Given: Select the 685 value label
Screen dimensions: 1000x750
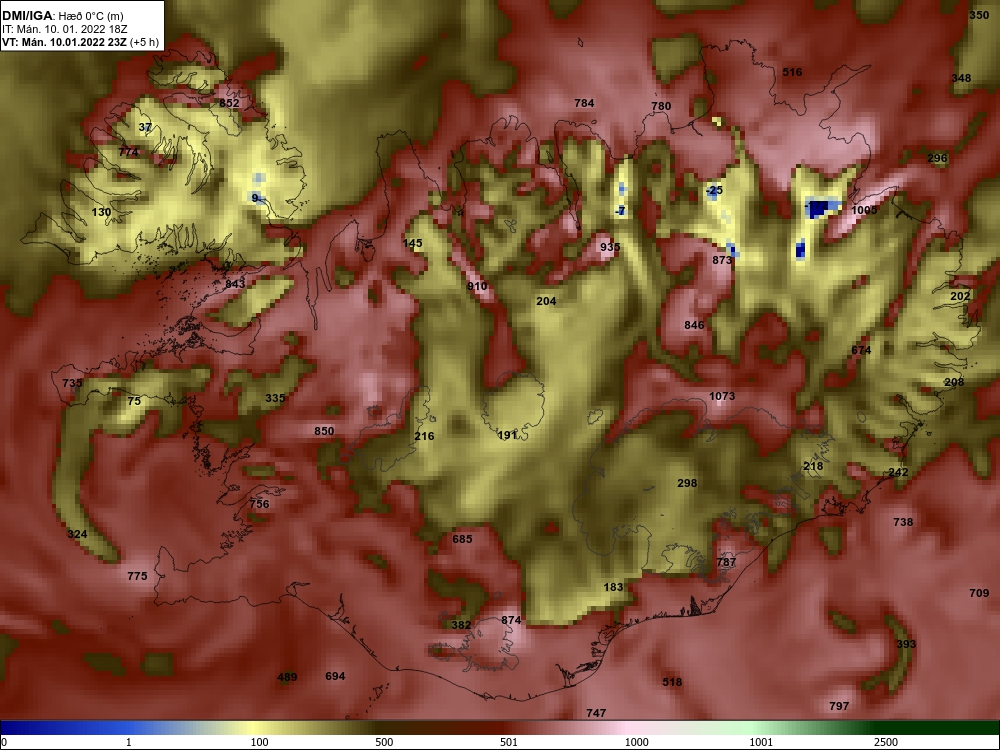Looking at the screenshot, I should [x=462, y=539].
